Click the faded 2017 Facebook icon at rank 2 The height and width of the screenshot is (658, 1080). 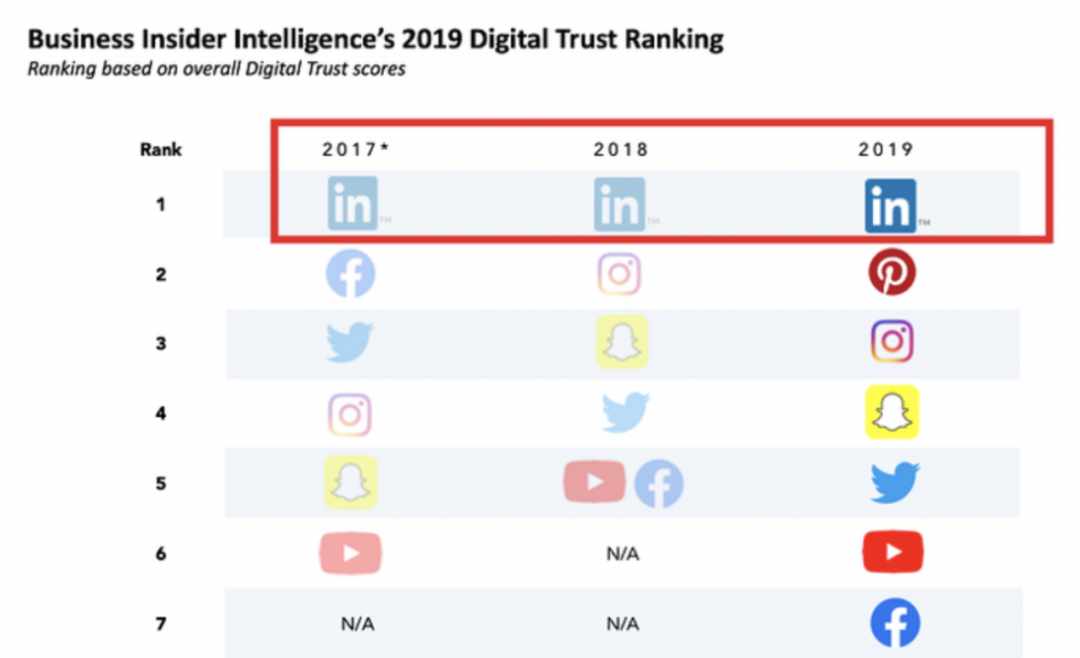click(x=351, y=274)
